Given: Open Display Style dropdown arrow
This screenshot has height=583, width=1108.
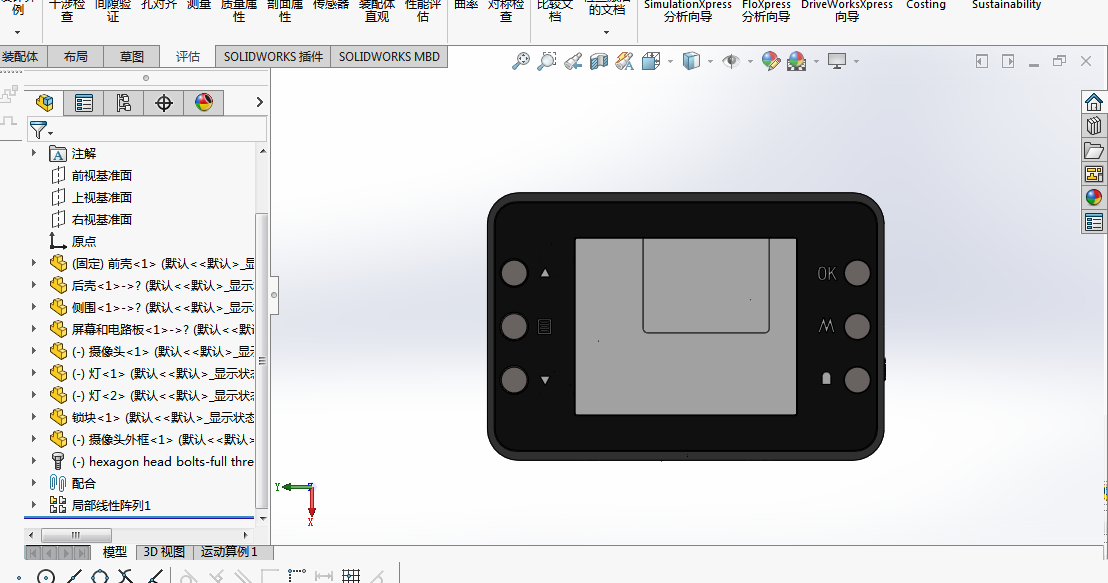Looking at the screenshot, I should click(710, 61).
